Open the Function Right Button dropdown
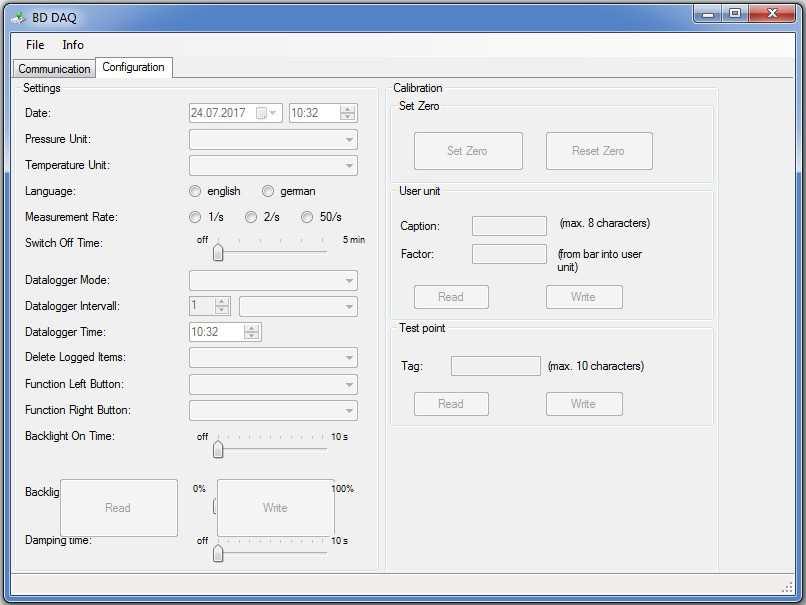This screenshot has height=605, width=806. coord(273,411)
